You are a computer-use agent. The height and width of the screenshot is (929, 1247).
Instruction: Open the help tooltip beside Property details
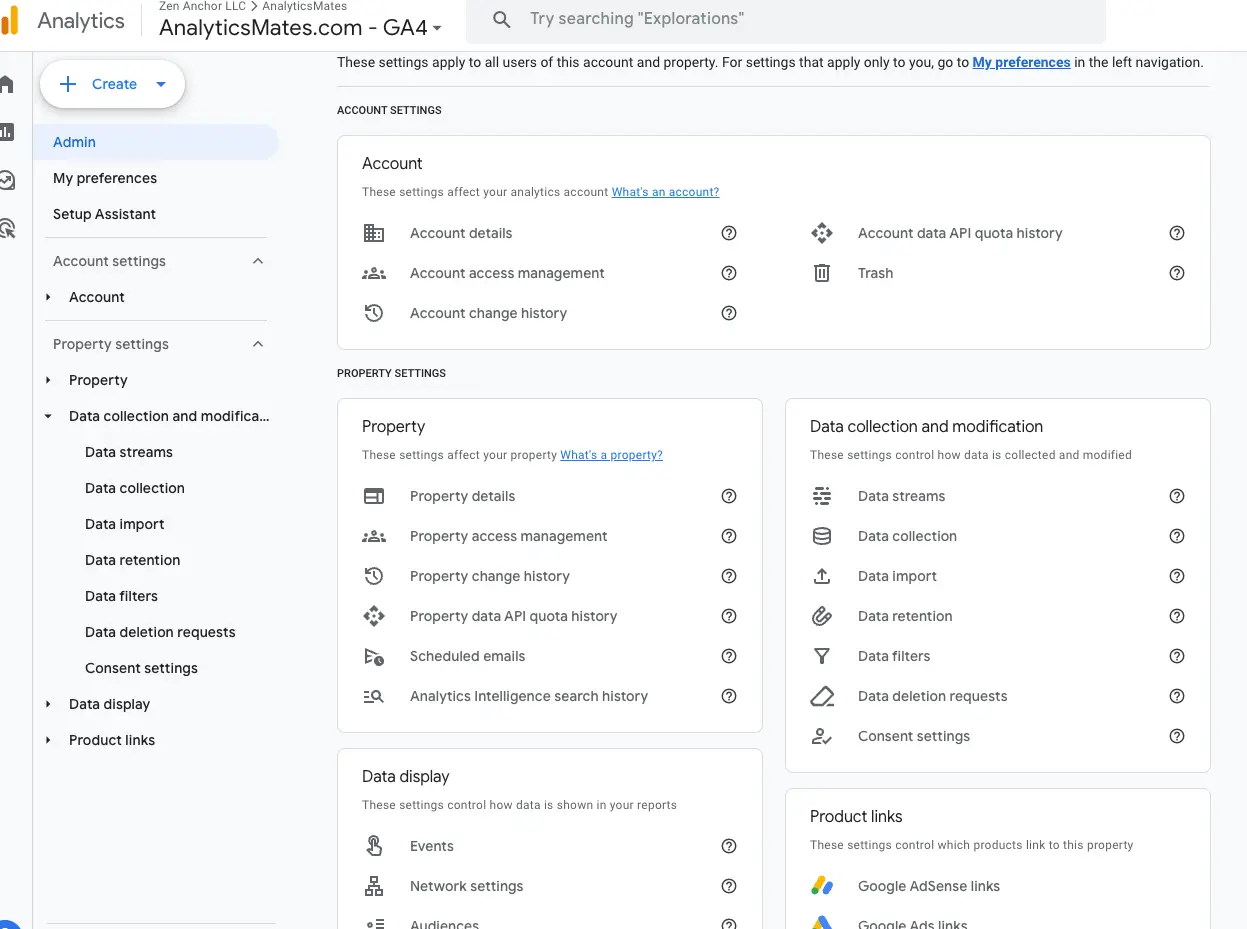point(729,496)
